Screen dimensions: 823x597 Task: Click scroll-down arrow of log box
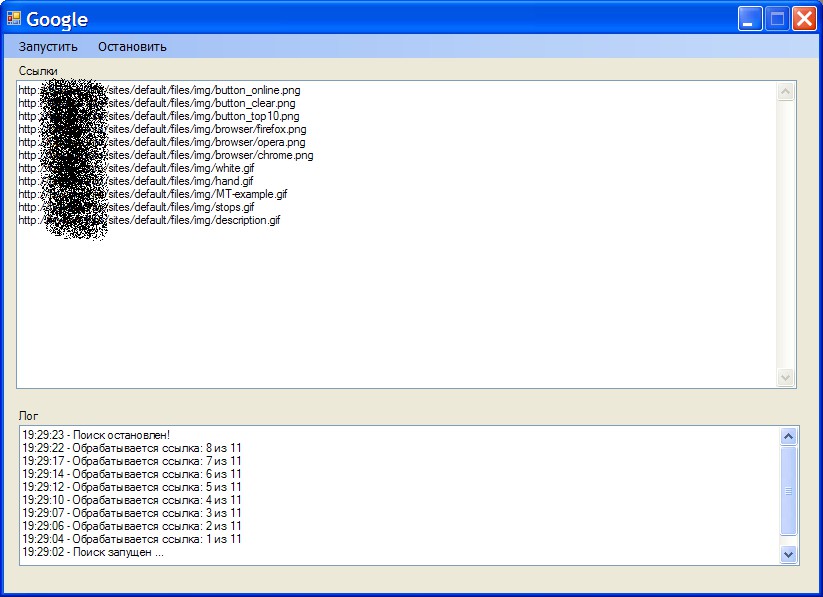pos(788,554)
